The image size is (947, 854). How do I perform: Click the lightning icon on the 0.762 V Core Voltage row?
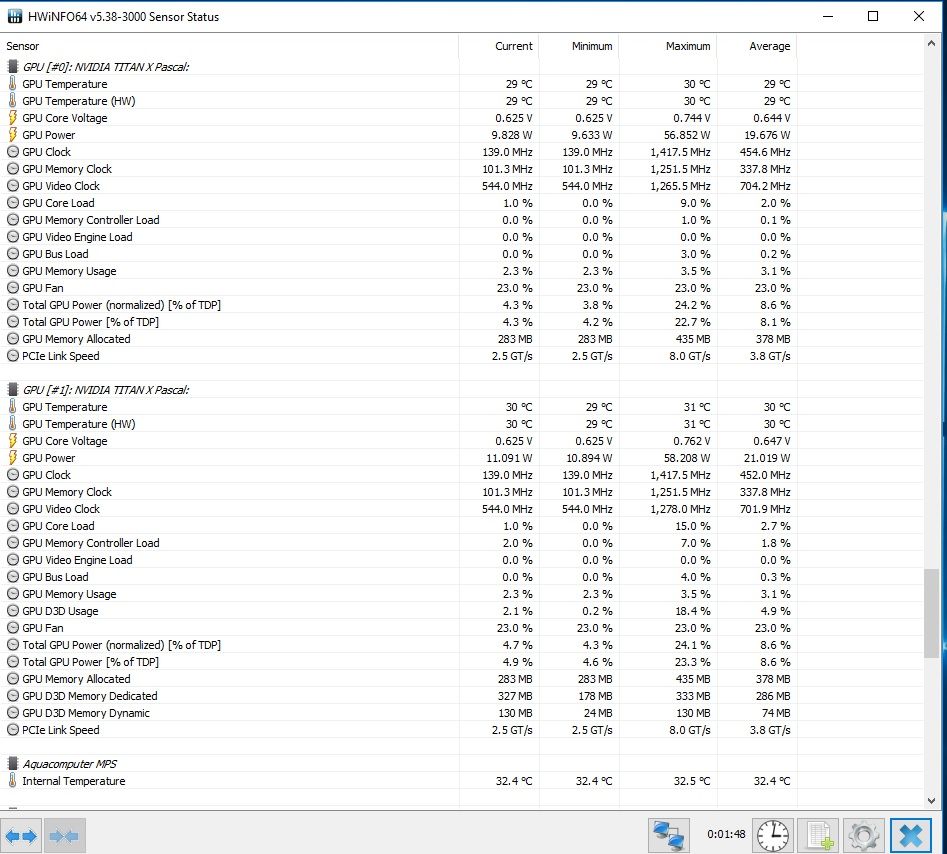(13, 441)
